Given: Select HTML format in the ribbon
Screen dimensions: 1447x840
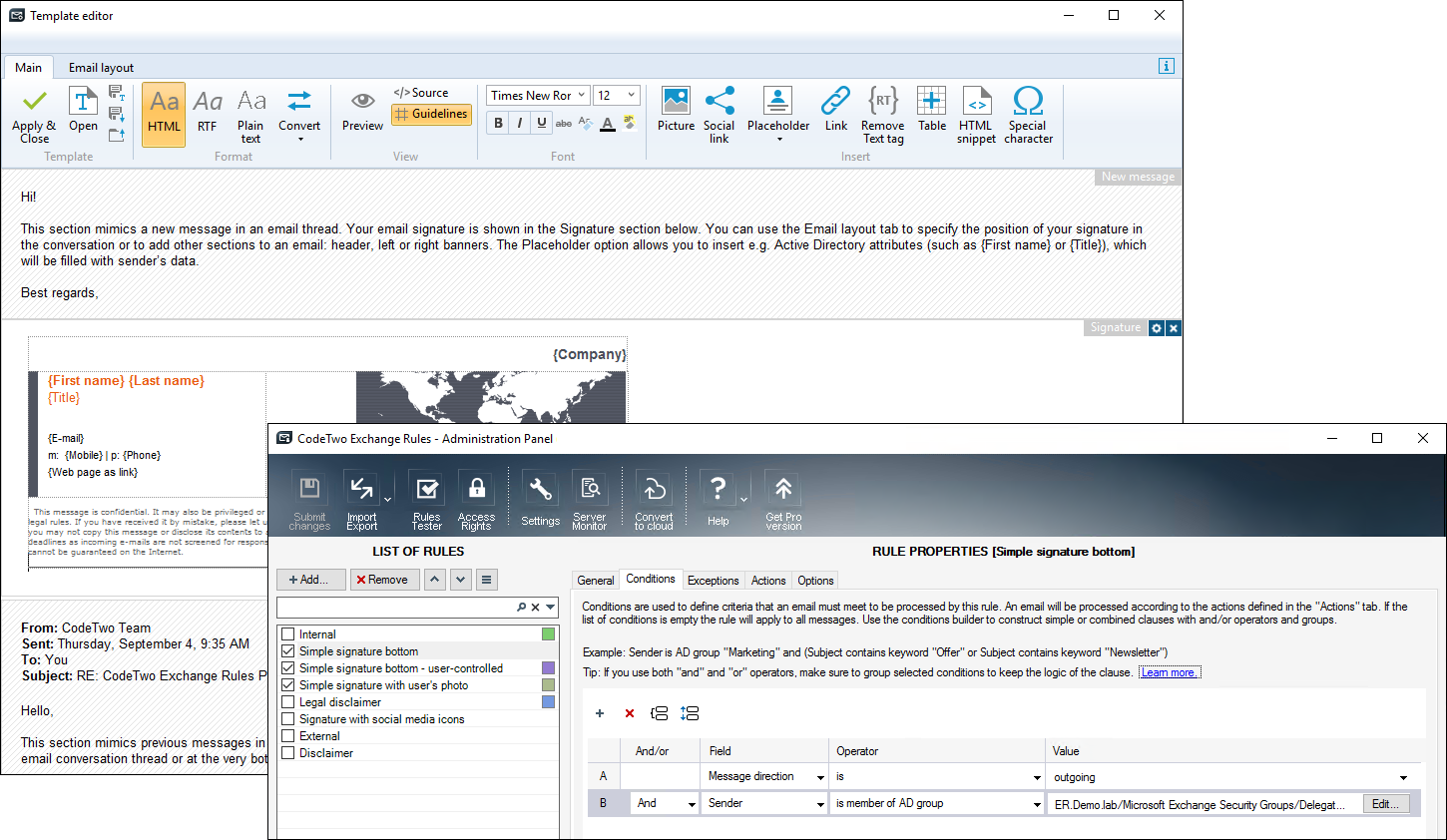Looking at the screenshot, I should (164, 114).
